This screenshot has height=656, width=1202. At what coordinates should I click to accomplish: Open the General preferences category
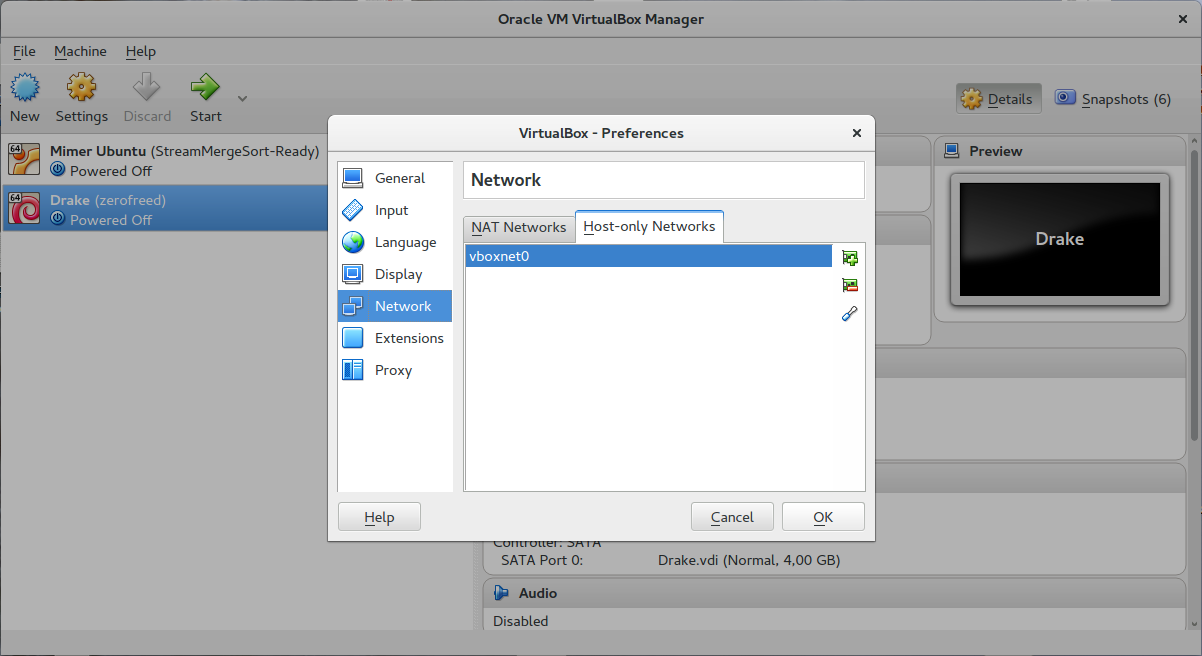(395, 178)
